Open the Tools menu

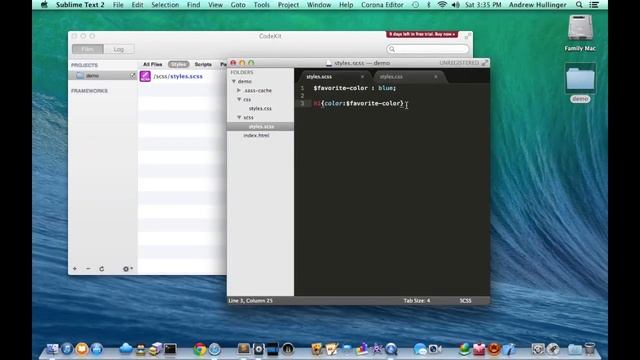pos(261,5)
